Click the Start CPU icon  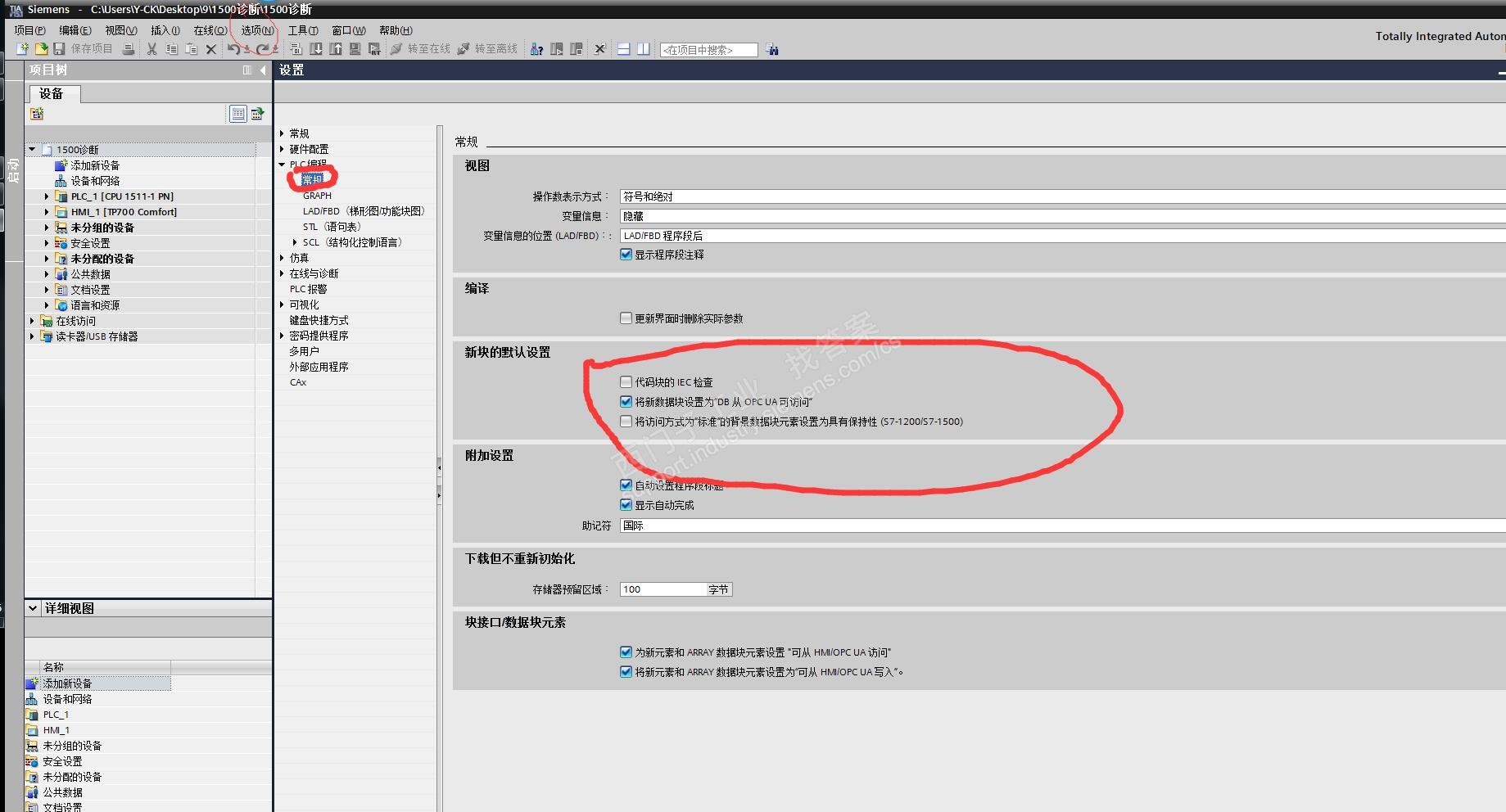pyautogui.click(x=557, y=49)
